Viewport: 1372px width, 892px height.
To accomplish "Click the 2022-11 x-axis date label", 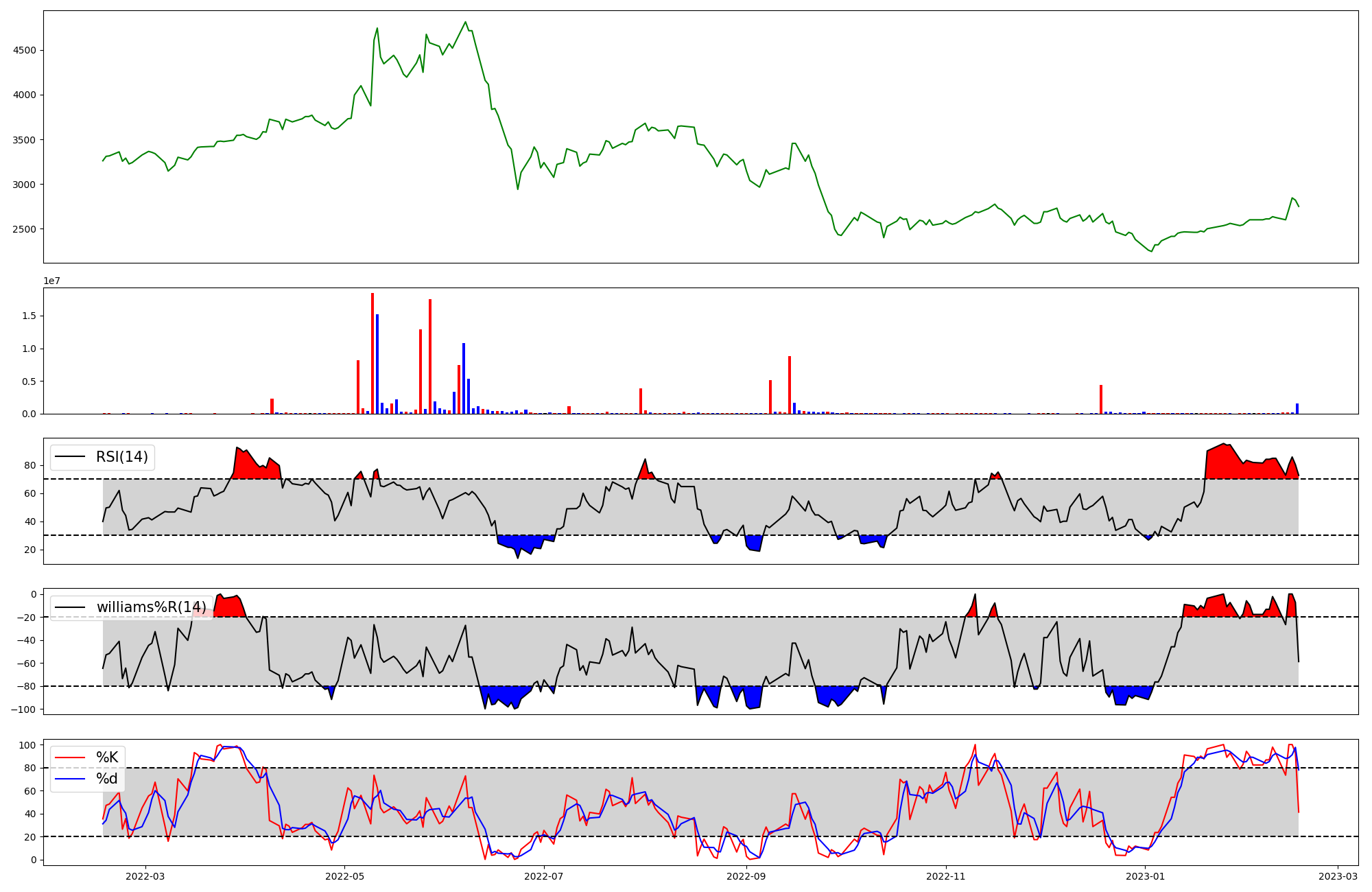I will (x=946, y=876).
